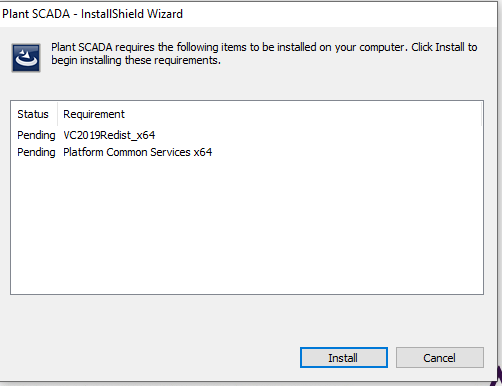This screenshot has height=386, width=502.
Task: Click Pending status beside Platform Common Services
Action: (36, 152)
